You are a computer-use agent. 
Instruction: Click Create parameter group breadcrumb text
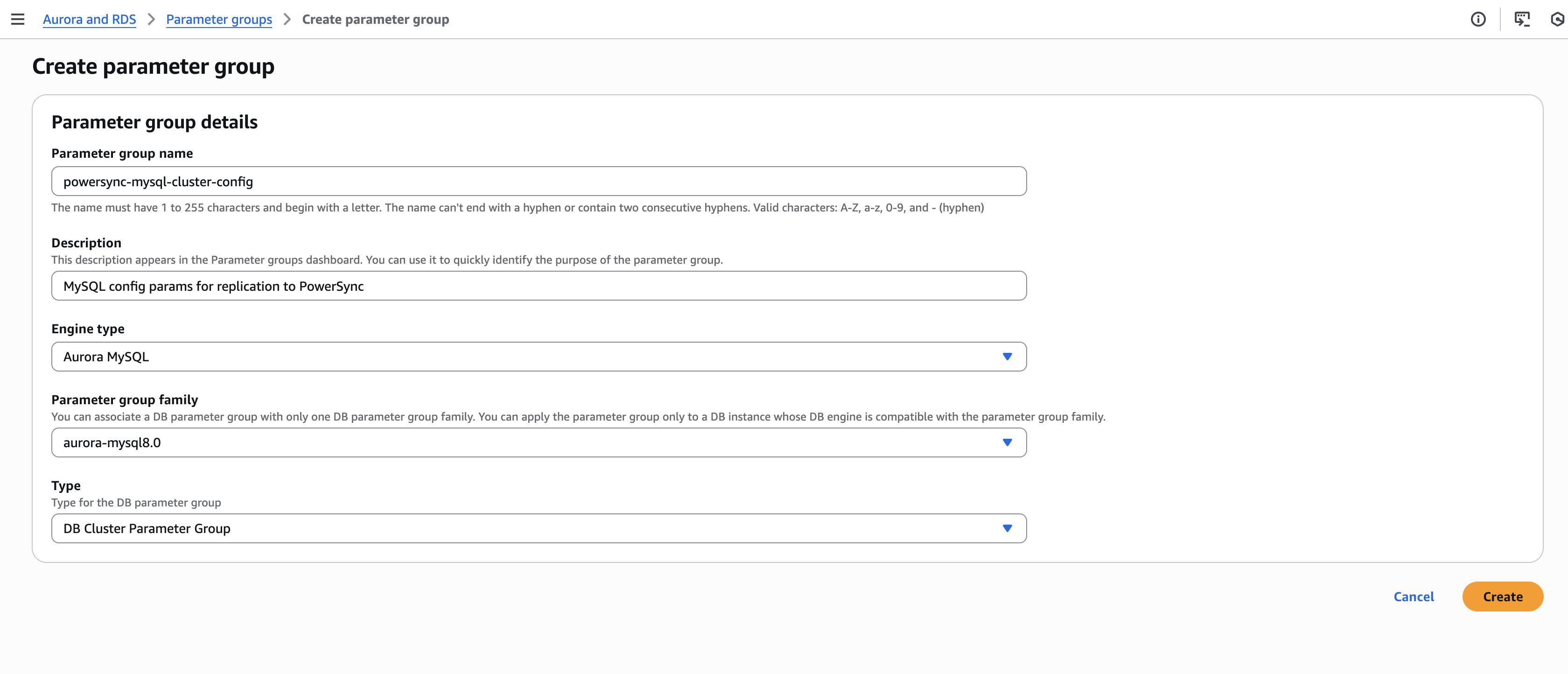click(376, 20)
